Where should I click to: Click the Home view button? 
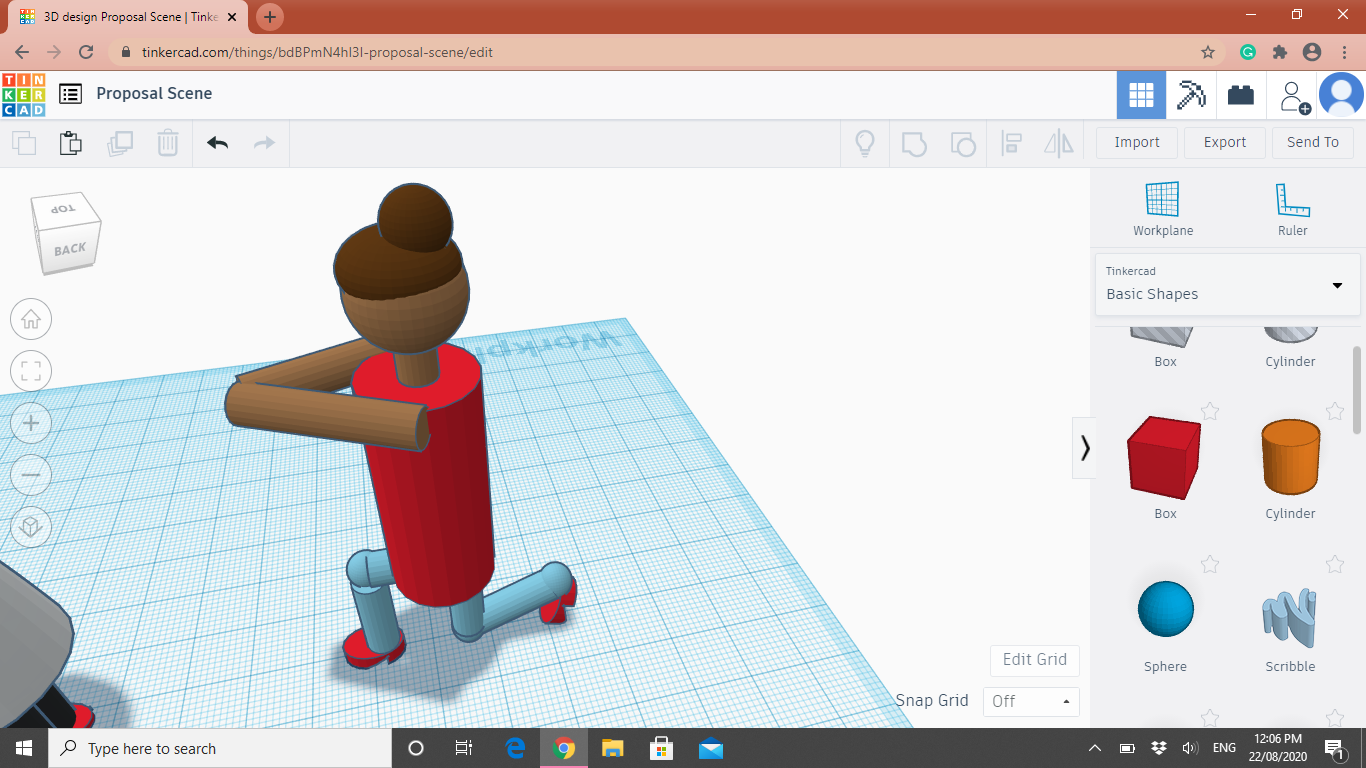[31, 320]
